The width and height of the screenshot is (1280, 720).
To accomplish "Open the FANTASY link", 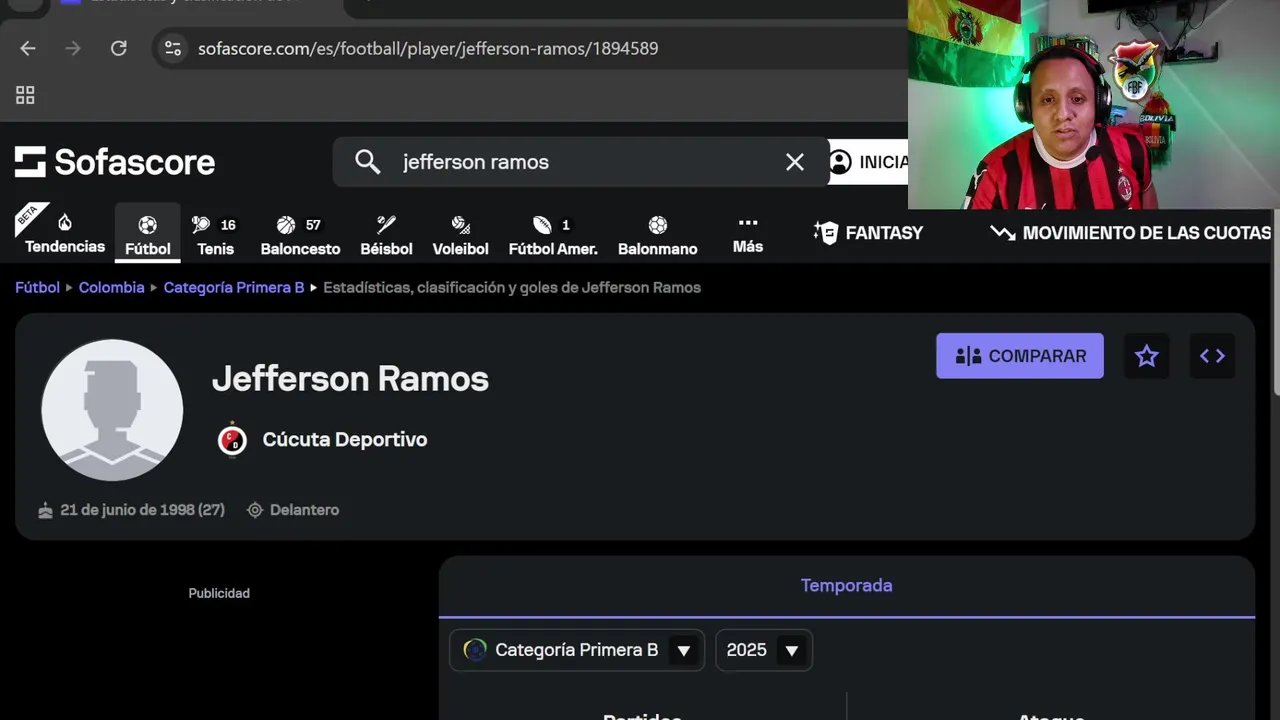I will click(868, 233).
